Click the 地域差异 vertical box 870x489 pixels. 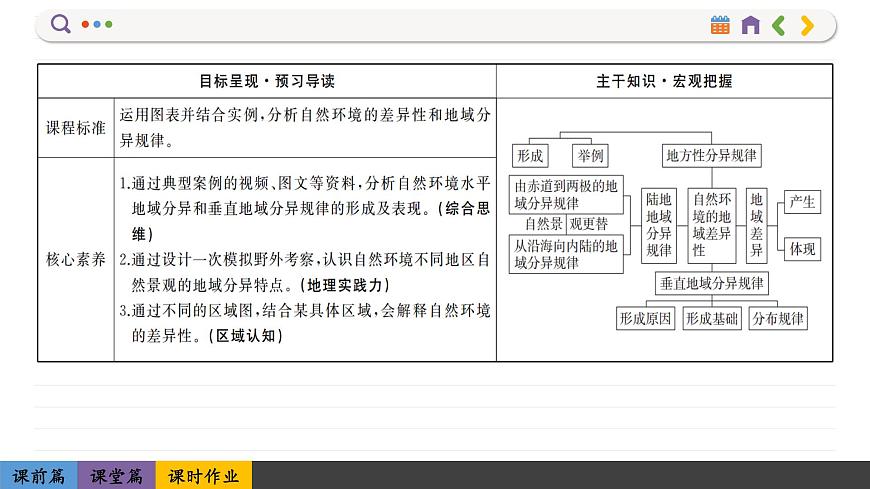756,225
